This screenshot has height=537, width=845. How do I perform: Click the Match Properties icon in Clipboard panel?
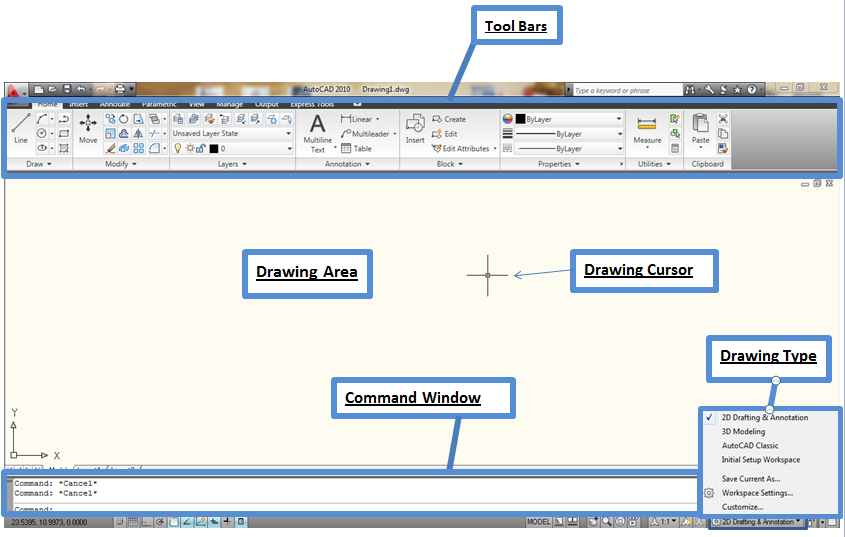[x=723, y=148]
